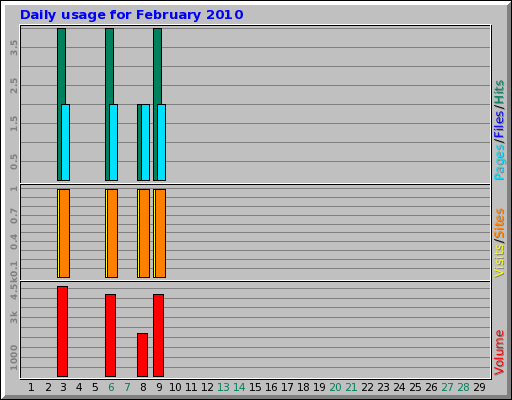The height and width of the screenshot is (400, 512).
Task: Click the day '29' label on the x-axis
Action: click(479, 387)
